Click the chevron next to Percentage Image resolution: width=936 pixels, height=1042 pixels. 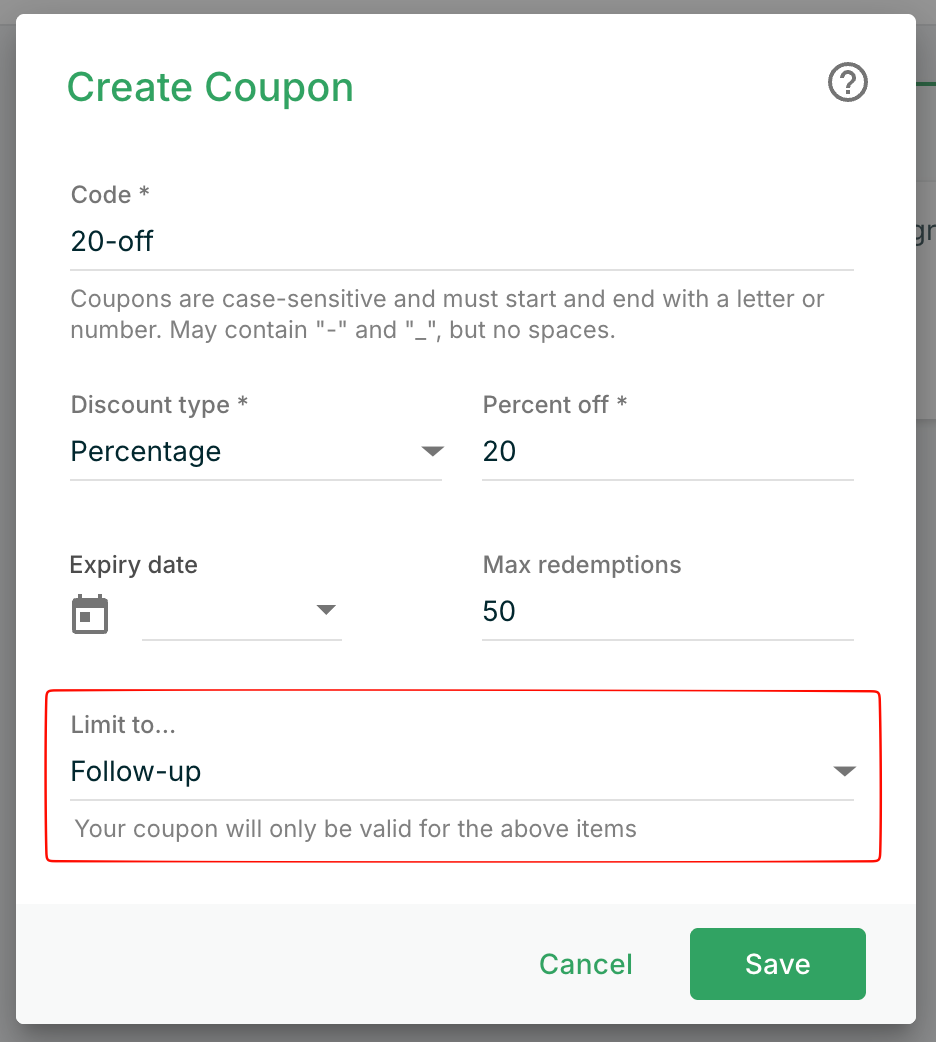[x=431, y=451]
